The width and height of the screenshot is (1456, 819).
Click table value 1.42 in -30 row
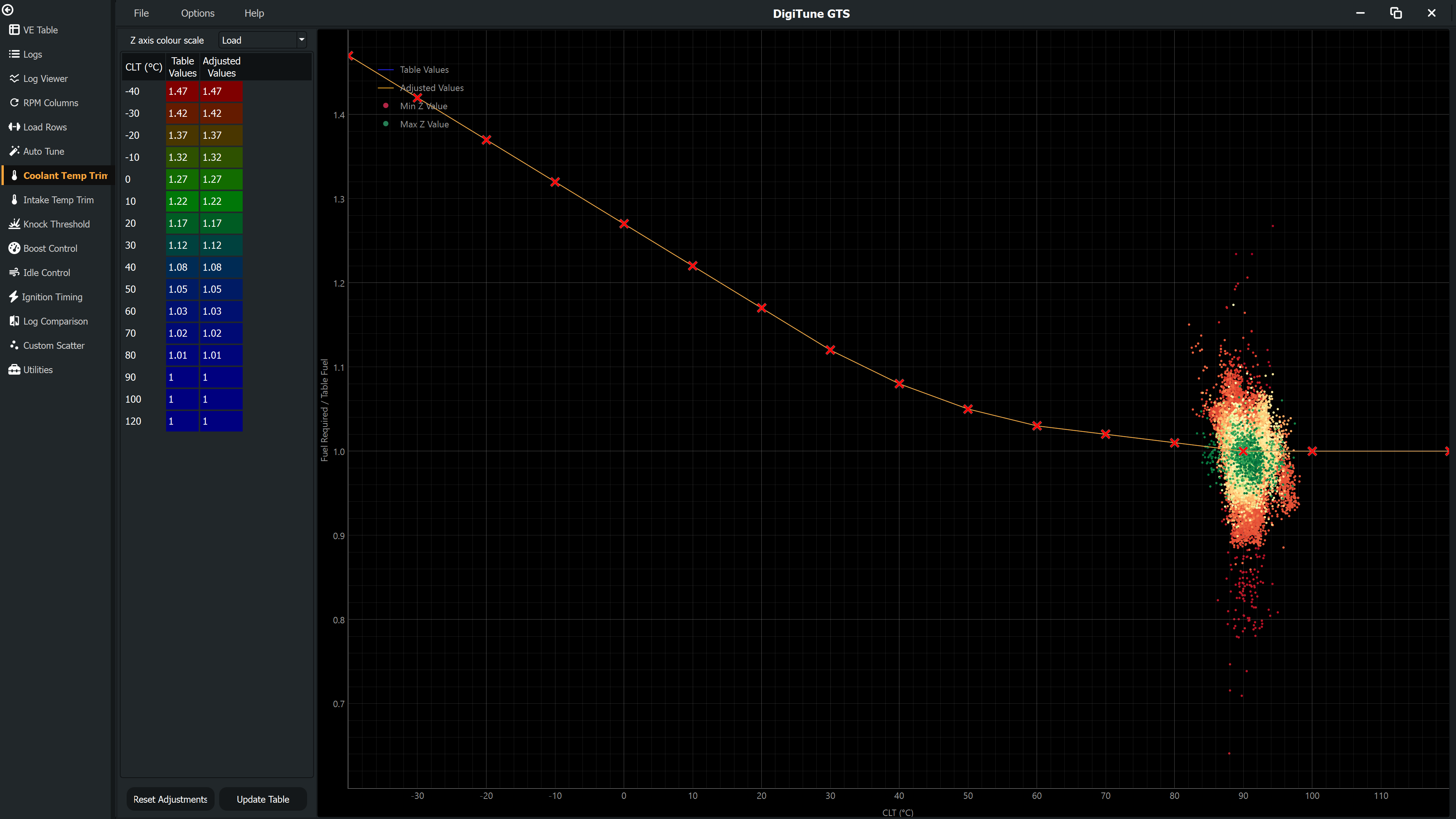coord(182,114)
